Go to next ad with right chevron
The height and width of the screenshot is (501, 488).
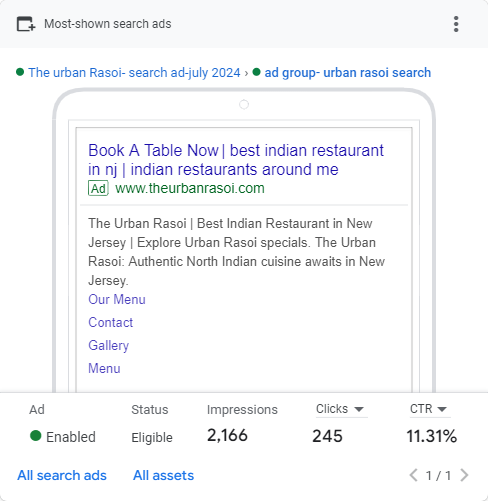[464, 475]
